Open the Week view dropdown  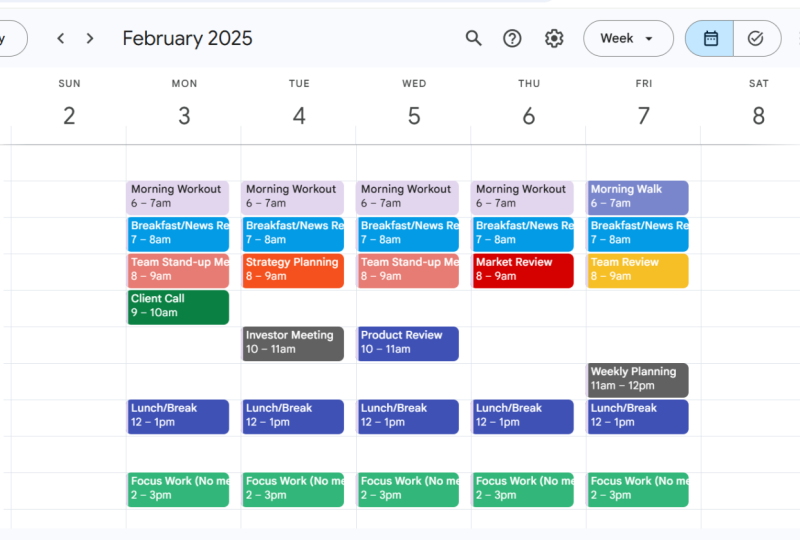click(x=628, y=38)
